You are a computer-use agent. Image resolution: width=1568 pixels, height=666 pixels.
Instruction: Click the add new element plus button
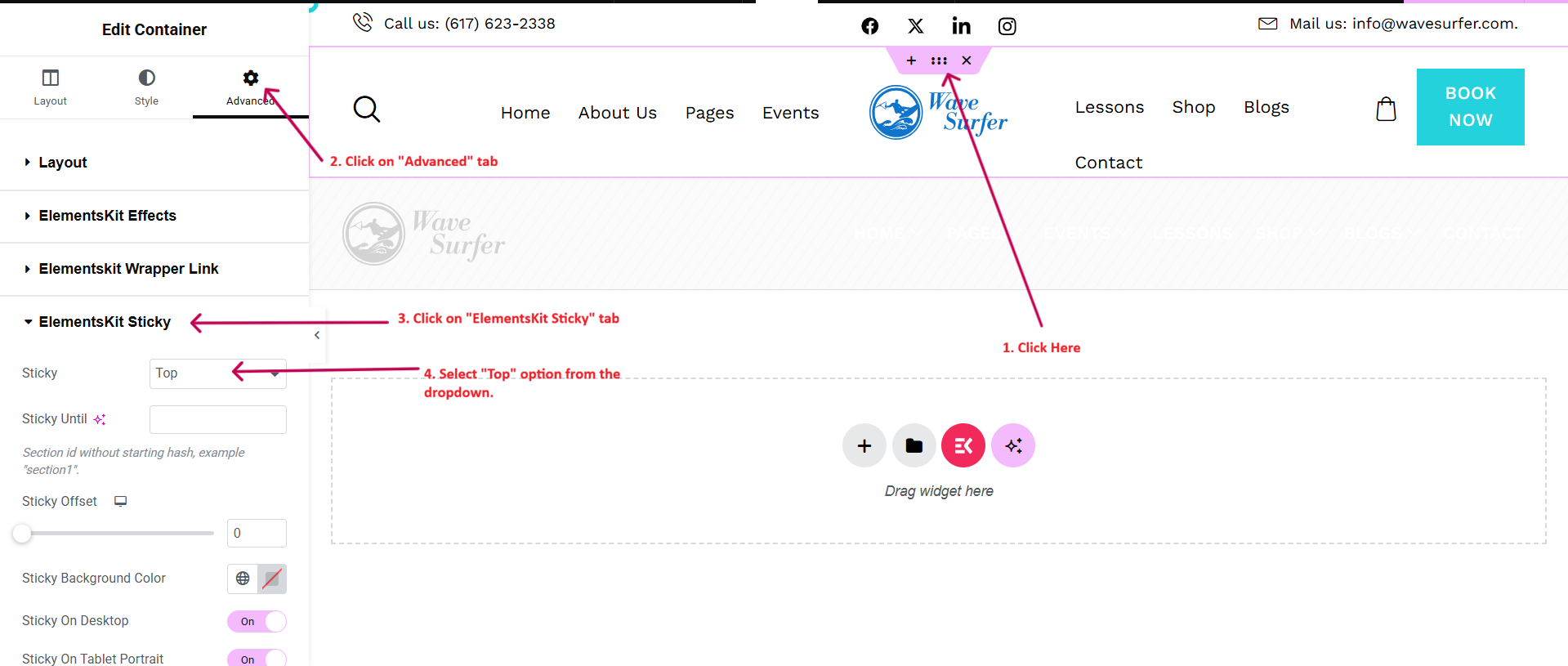(864, 445)
